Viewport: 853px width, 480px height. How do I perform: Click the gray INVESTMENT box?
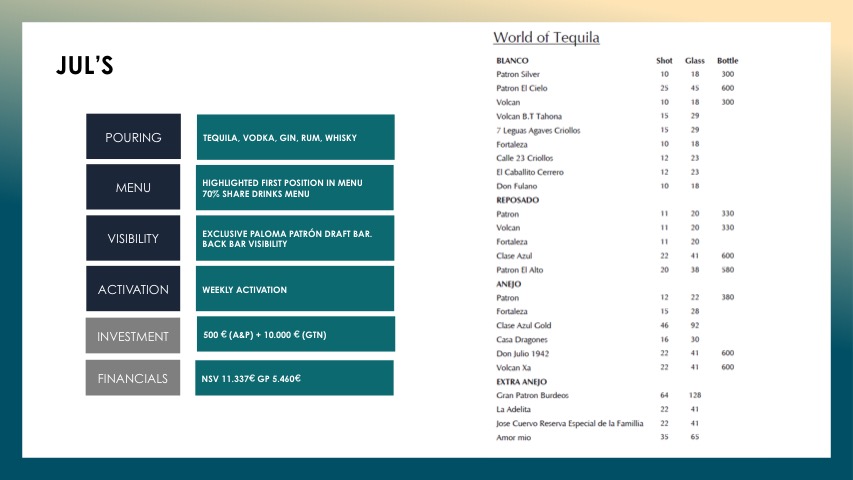(x=133, y=336)
